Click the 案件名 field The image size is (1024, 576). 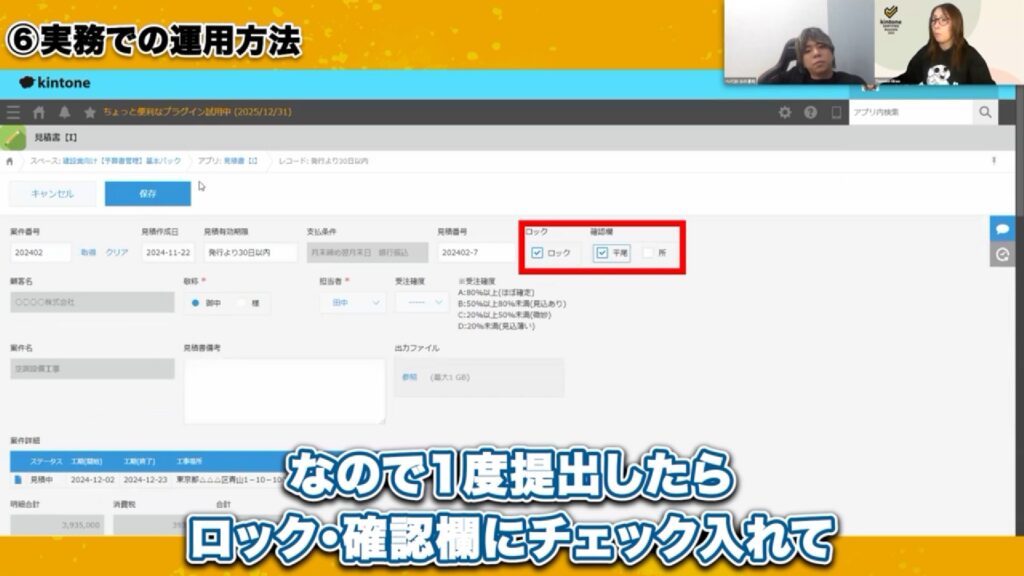[x=92, y=369]
